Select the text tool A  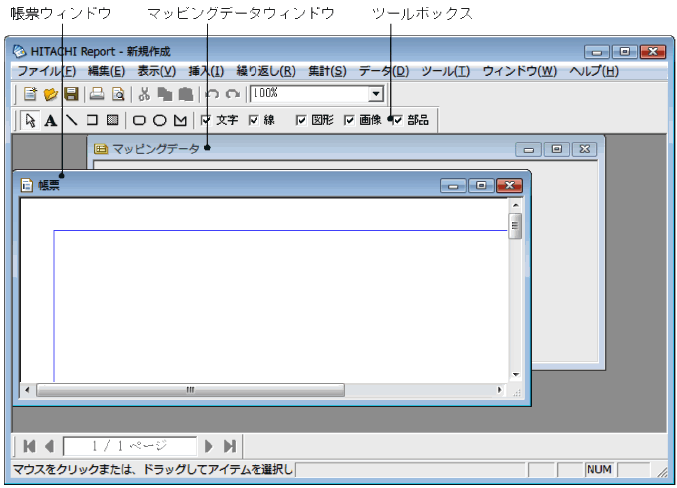[x=51, y=120]
